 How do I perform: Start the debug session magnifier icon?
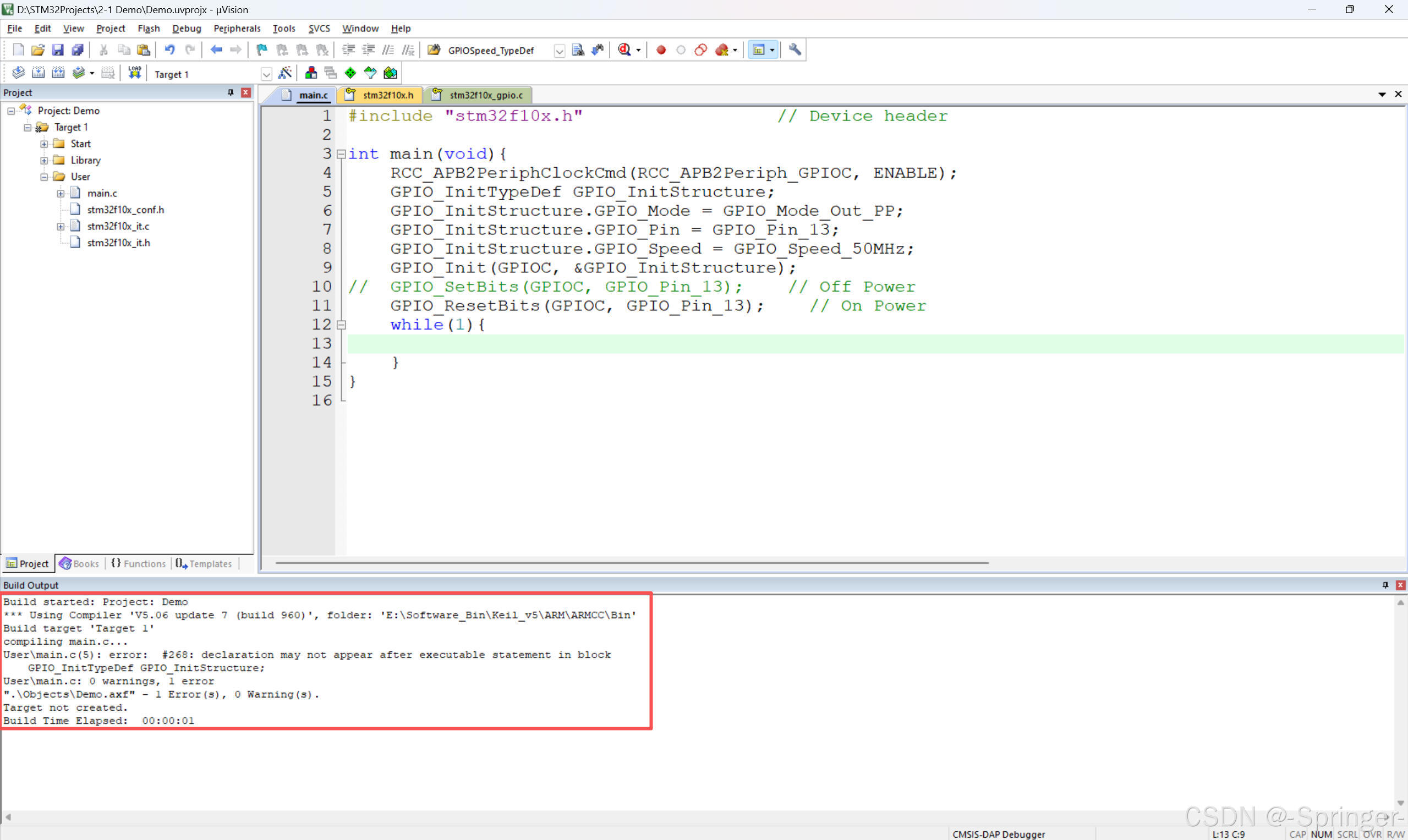click(624, 50)
